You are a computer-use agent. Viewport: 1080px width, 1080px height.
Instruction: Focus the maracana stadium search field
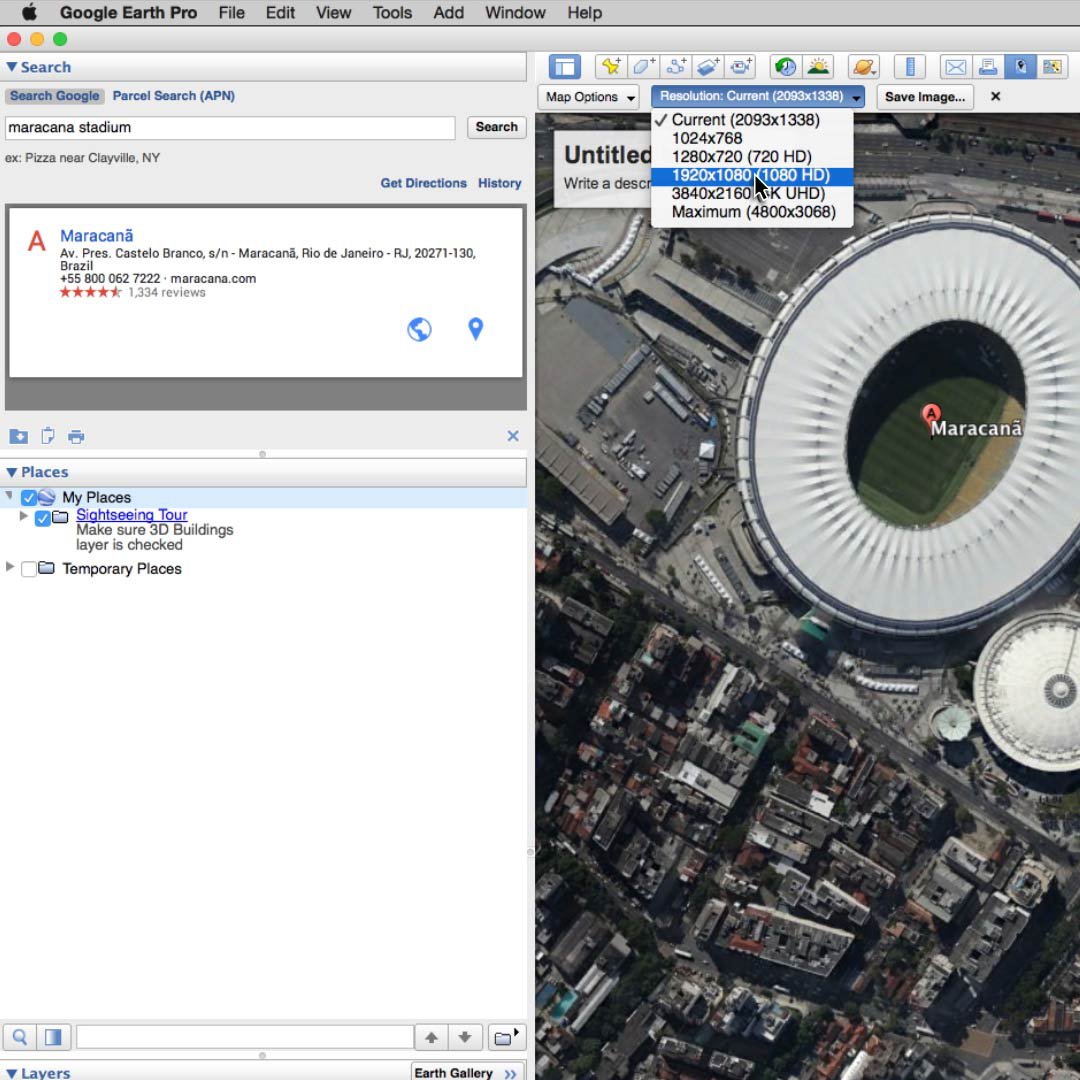(230, 127)
